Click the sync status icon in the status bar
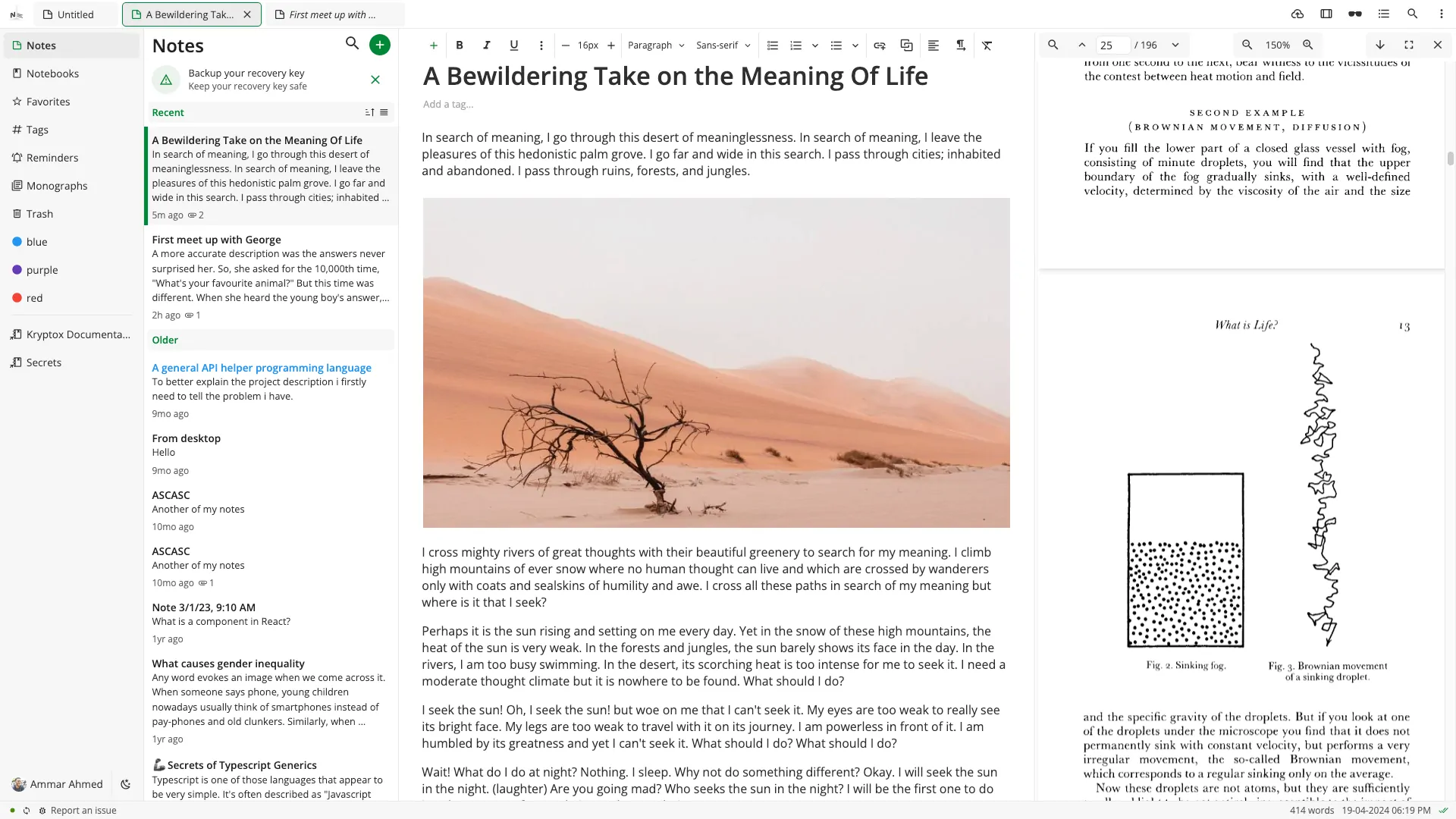This screenshot has width=1456, height=819. [27, 811]
